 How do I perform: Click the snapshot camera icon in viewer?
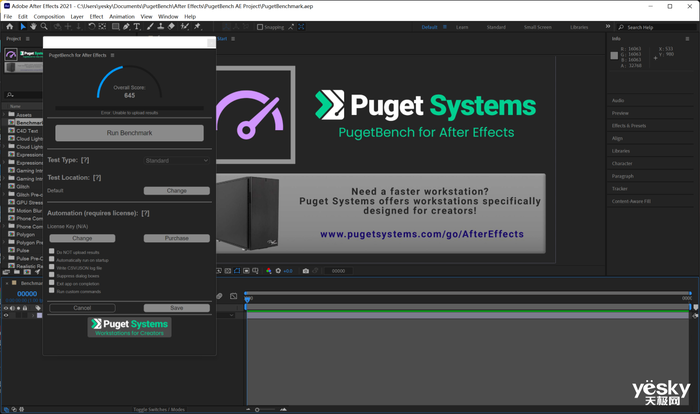pos(306,271)
